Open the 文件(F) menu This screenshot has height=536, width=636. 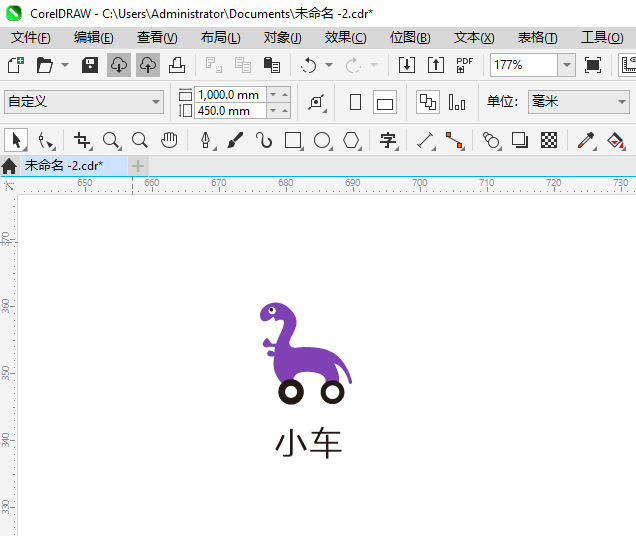click(x=30, y=38)
